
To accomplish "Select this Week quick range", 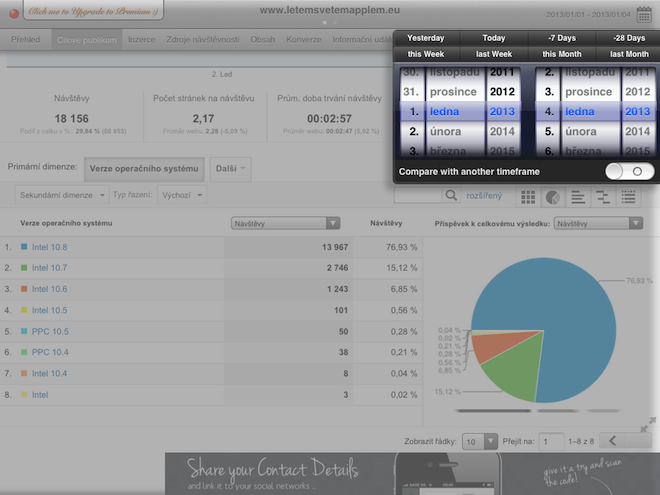I will pyautogui.click(x=426, y=54).
